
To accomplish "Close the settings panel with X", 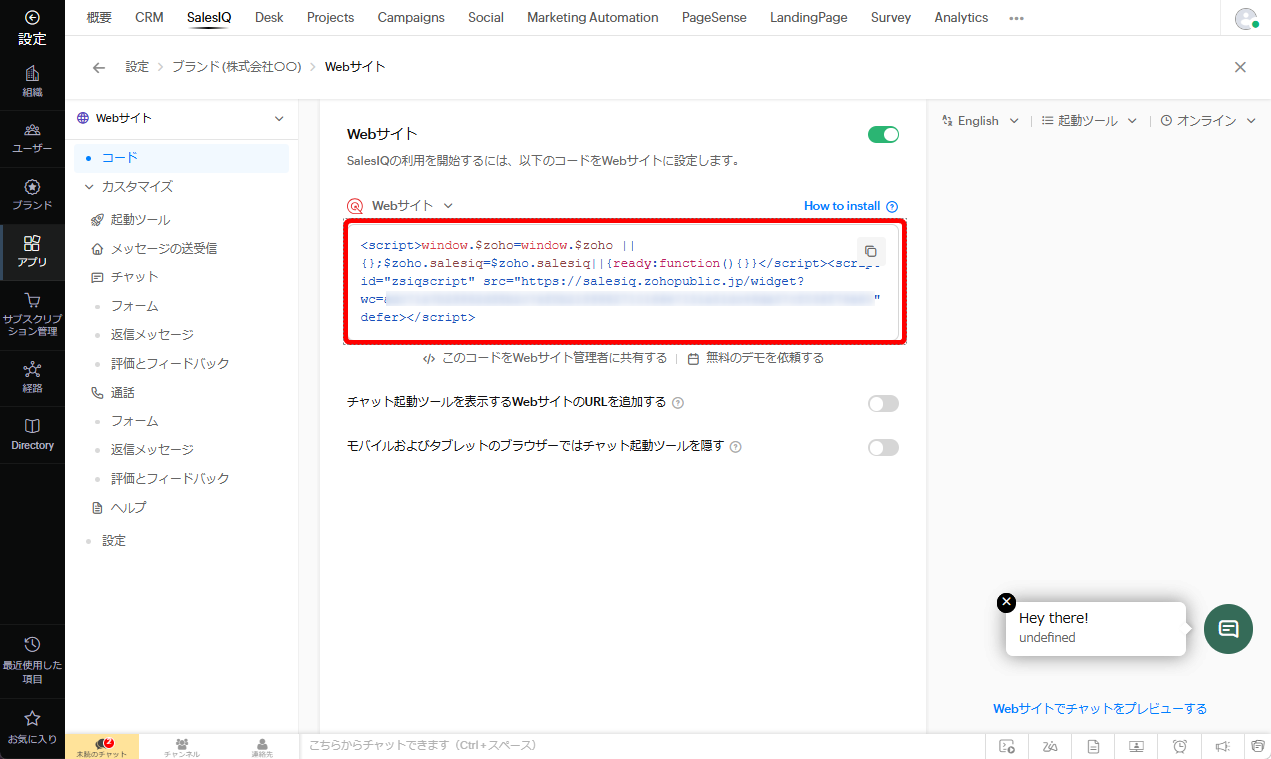I will click(x=1240, y=67).
